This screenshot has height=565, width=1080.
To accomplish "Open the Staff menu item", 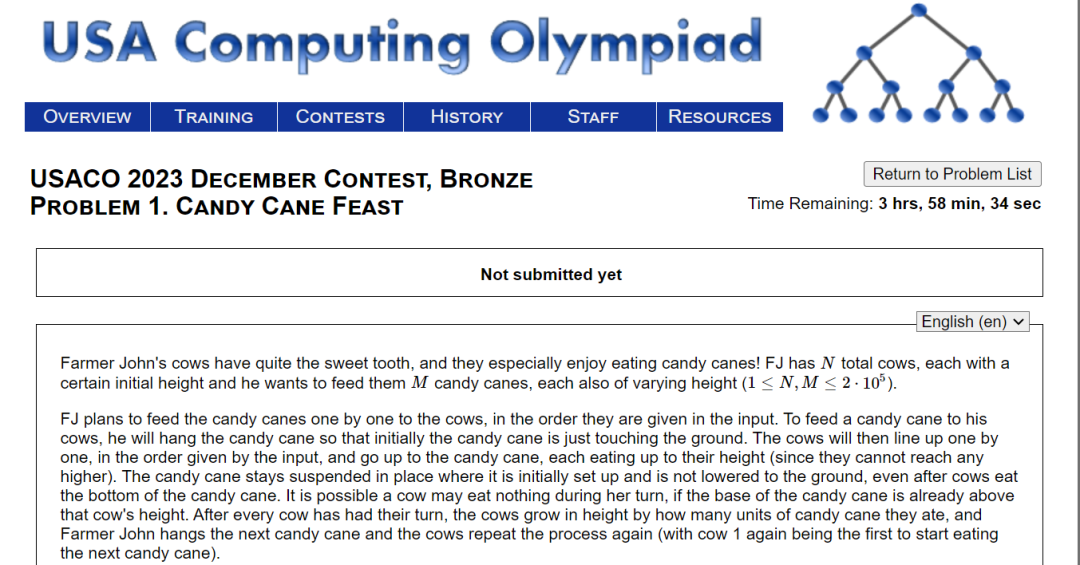I will click(593, 117).
